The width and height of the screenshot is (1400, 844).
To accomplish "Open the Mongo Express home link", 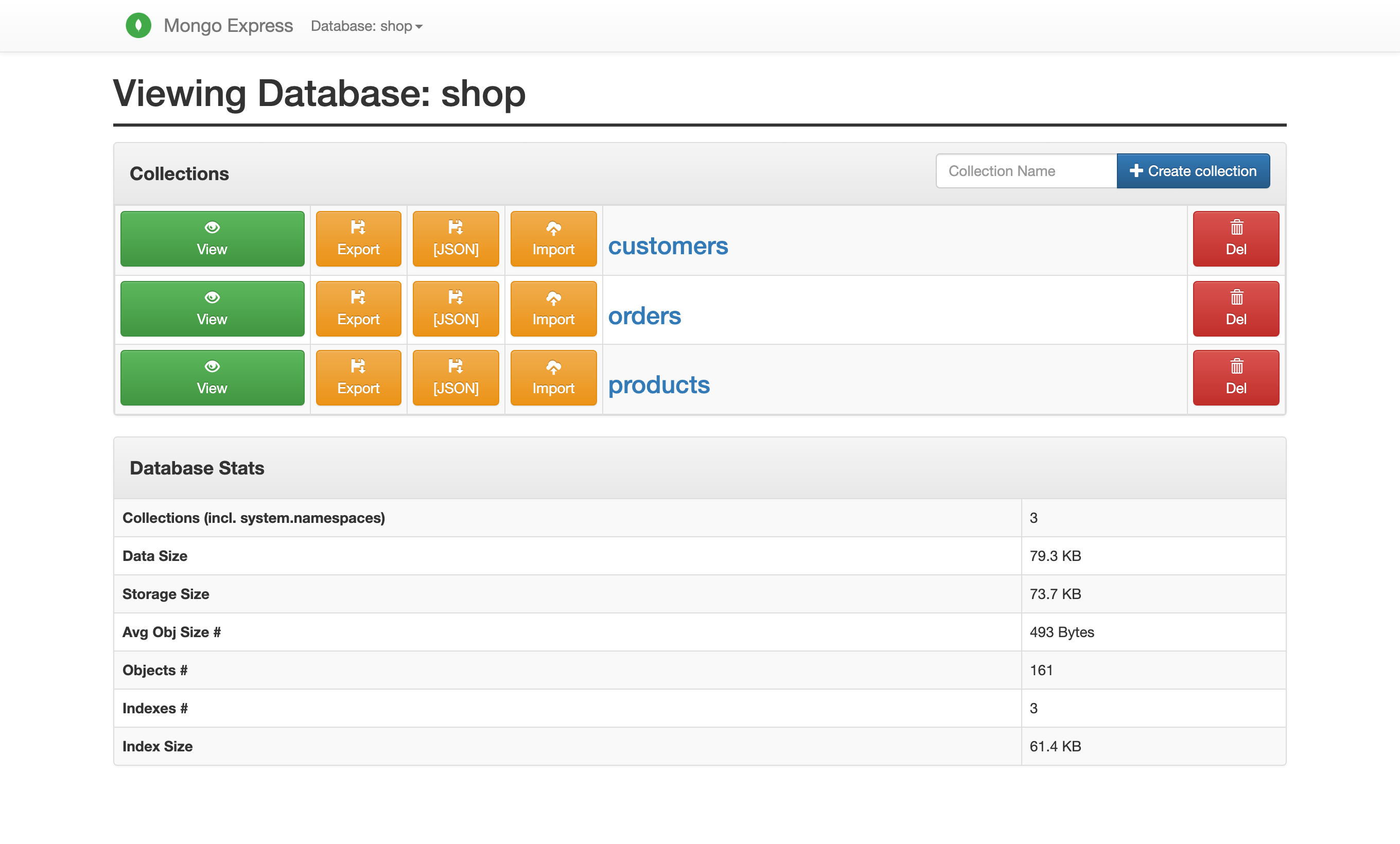I will (x=228, y=26).
